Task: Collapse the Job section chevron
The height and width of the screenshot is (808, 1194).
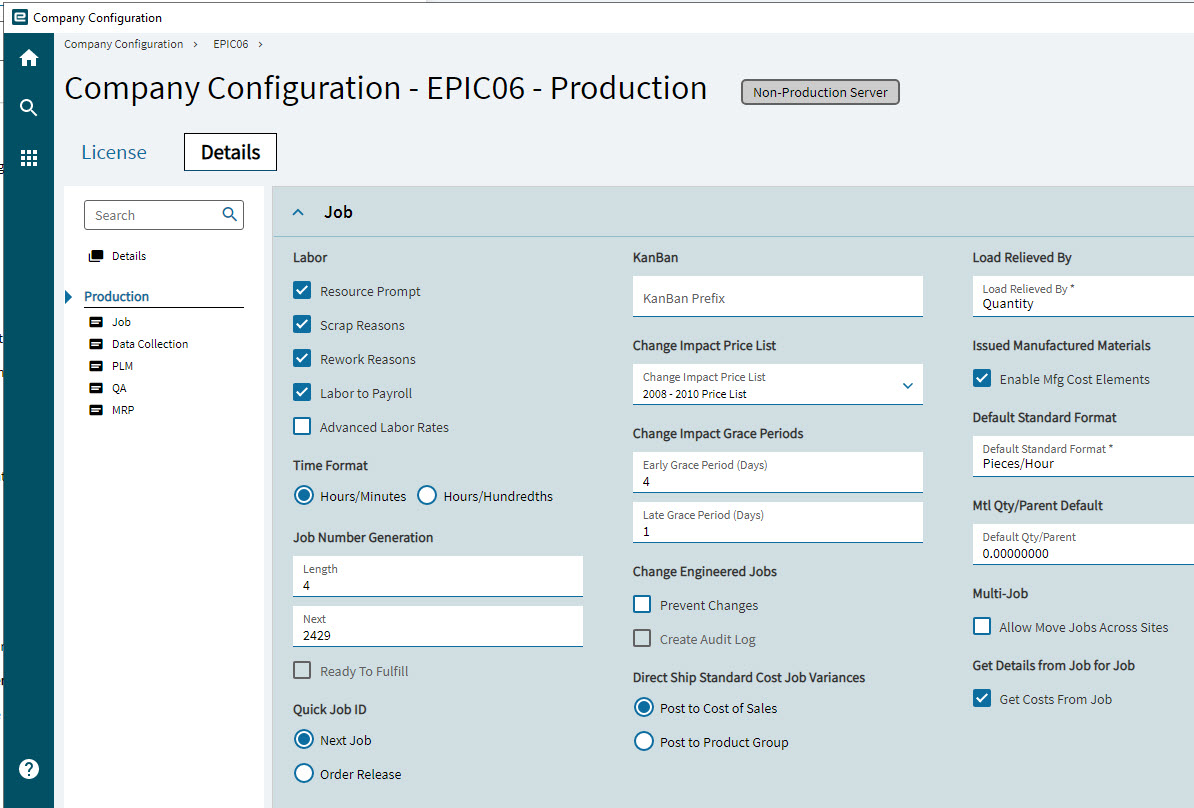Action: click(298, 212)
